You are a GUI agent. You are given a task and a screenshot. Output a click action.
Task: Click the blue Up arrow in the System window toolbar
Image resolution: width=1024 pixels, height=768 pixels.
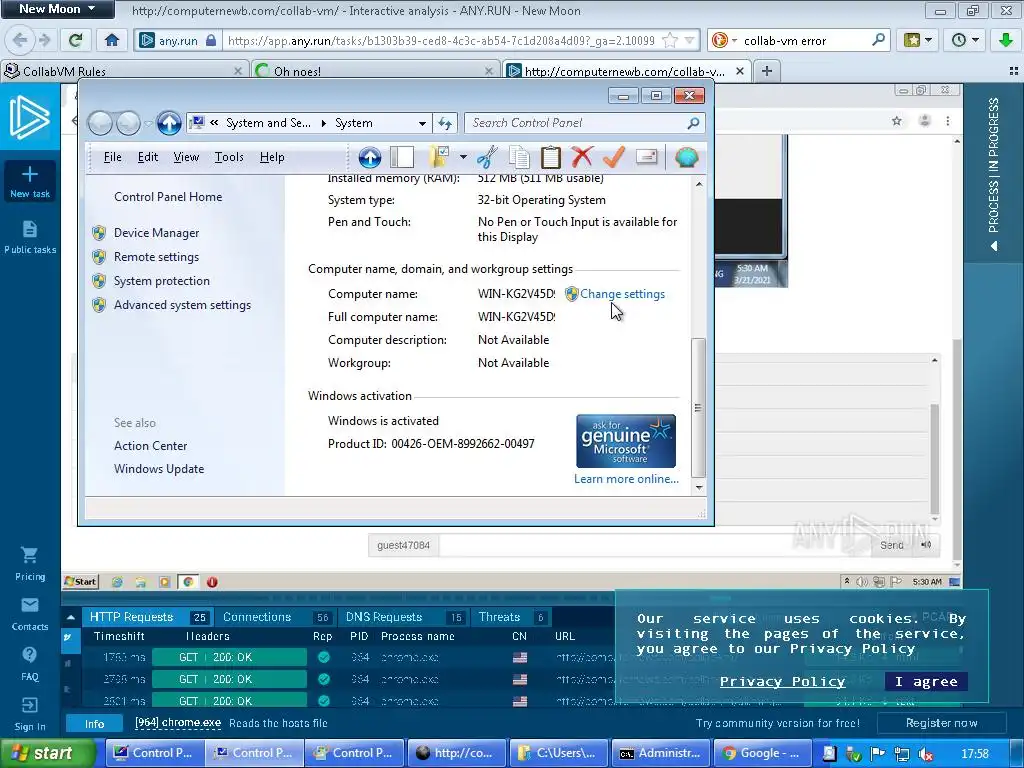pos(370,157)
